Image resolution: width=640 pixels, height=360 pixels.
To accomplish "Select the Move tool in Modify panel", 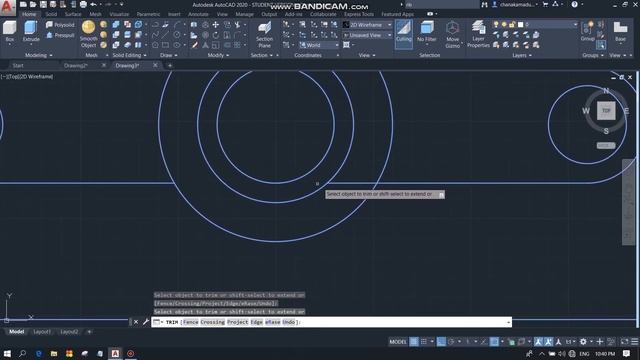I will pos(216,25).
